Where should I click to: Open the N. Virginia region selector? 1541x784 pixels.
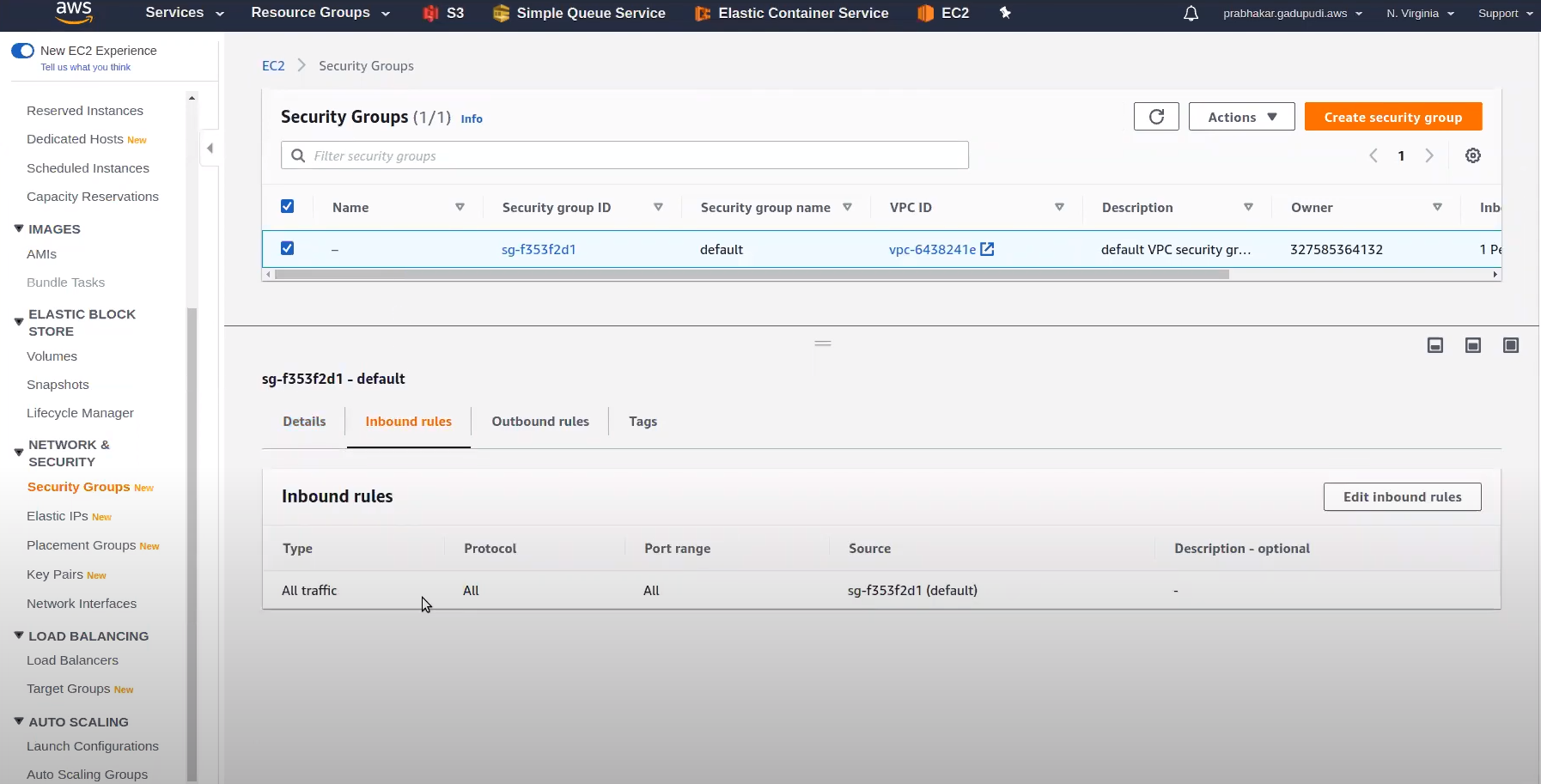pos(1420,14)
